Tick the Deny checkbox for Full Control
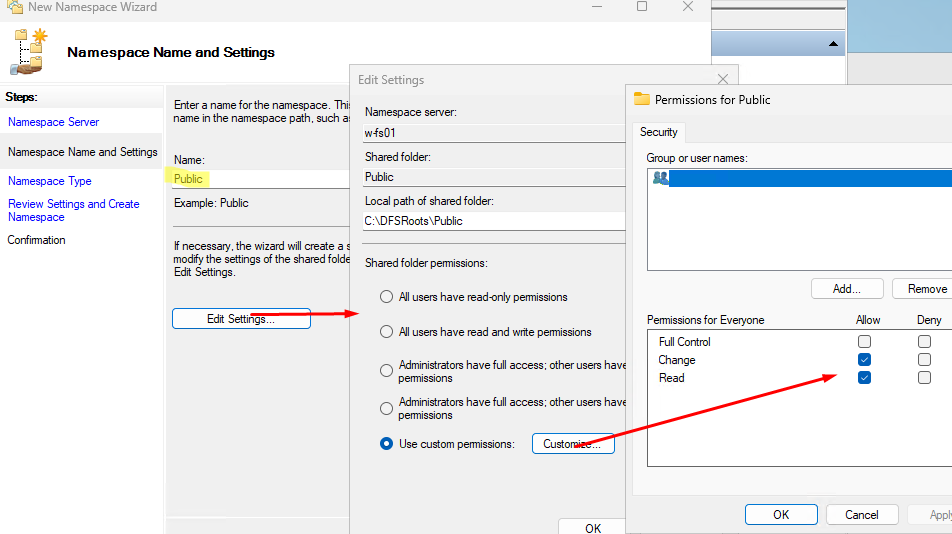 click(x=924, y=342)
